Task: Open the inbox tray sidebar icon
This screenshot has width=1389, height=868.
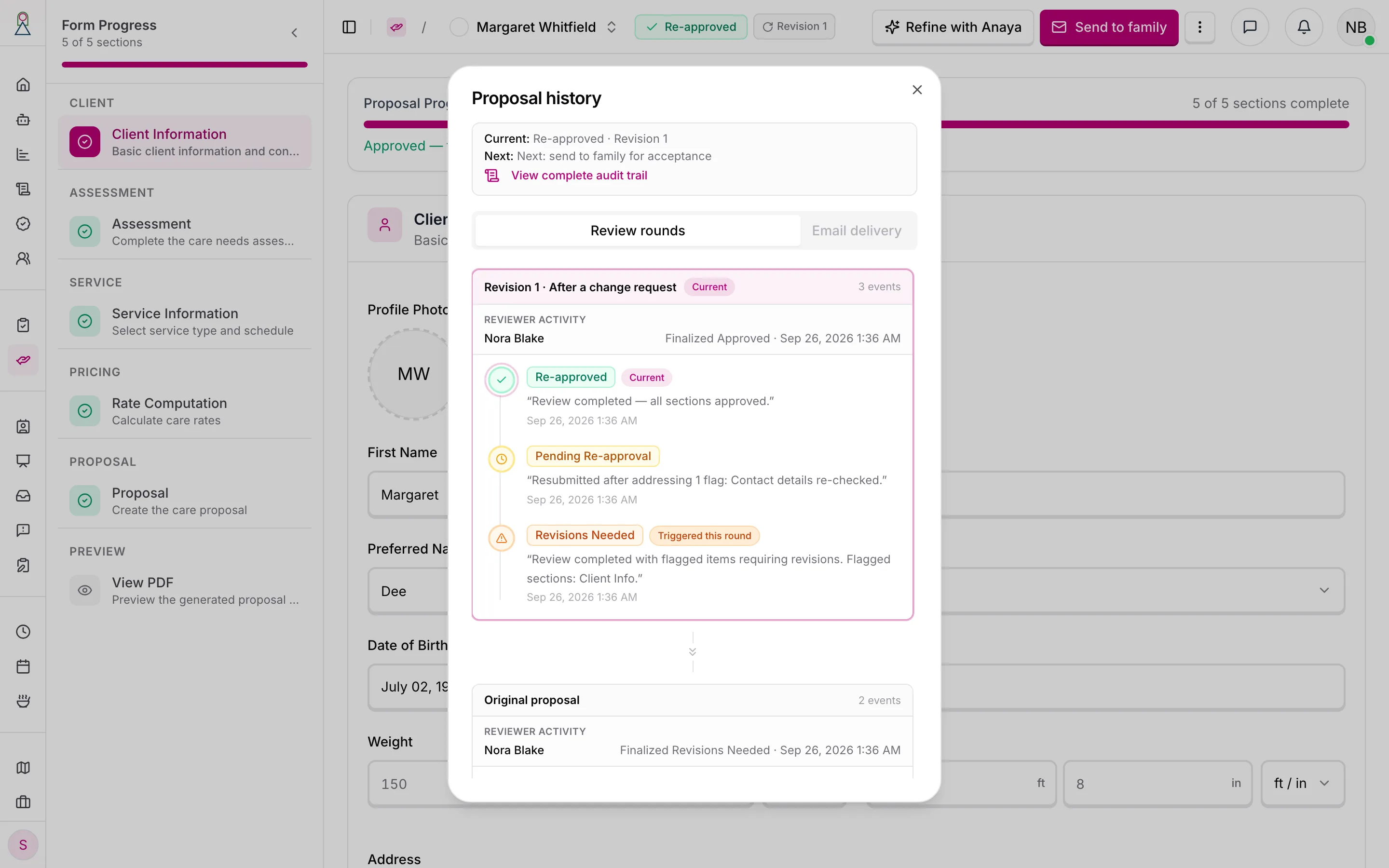Action: [23, 495]
